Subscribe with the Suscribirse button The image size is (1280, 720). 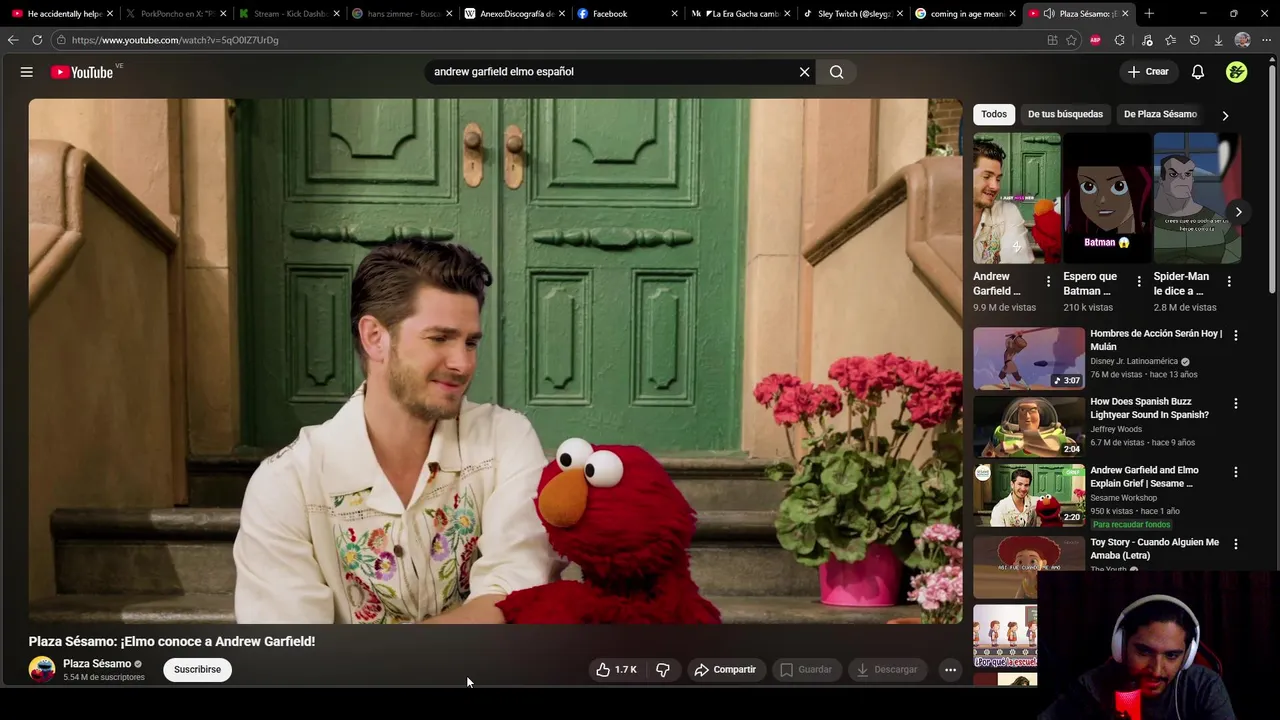coord(197,670)
